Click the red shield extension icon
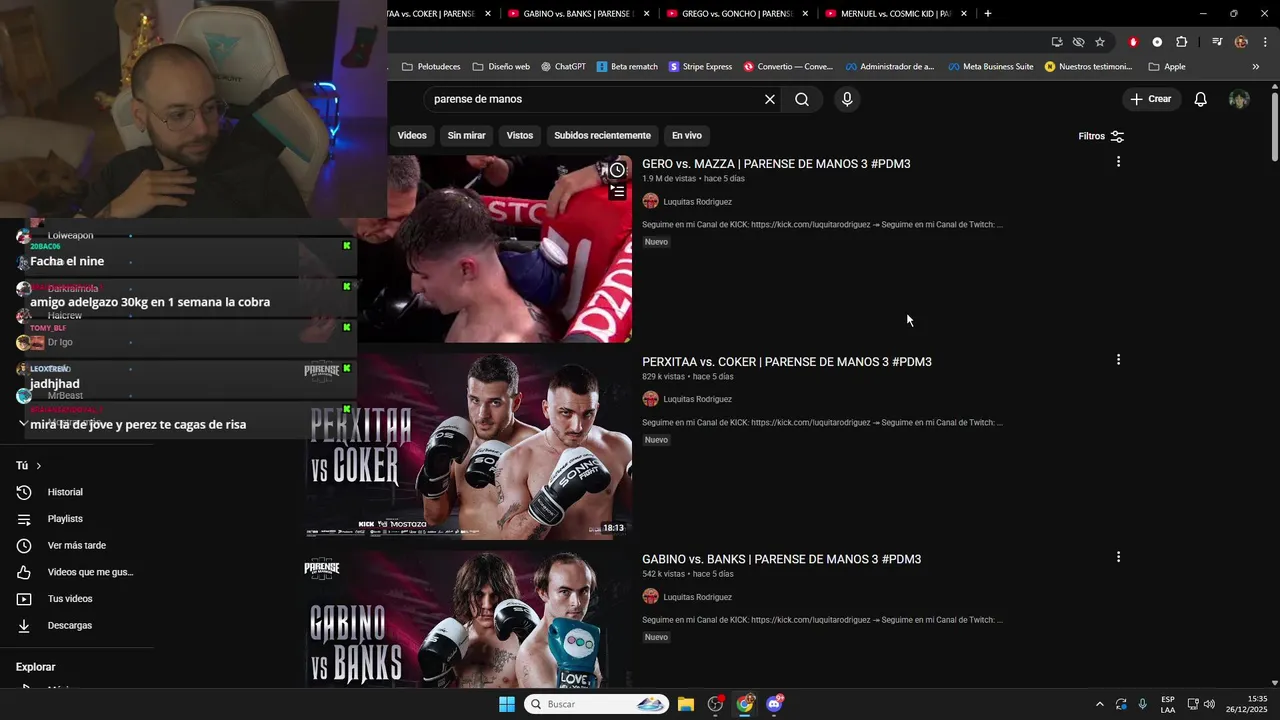Screen dimensions: 1280x720 tap(1133, 42)
